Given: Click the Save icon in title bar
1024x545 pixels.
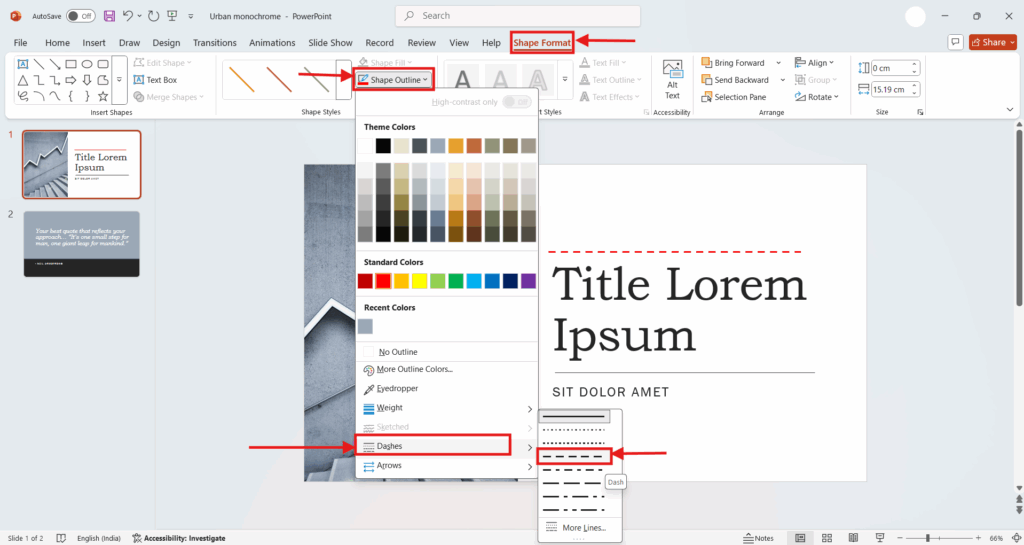Looking at the screenshot, I should (109, 16).
